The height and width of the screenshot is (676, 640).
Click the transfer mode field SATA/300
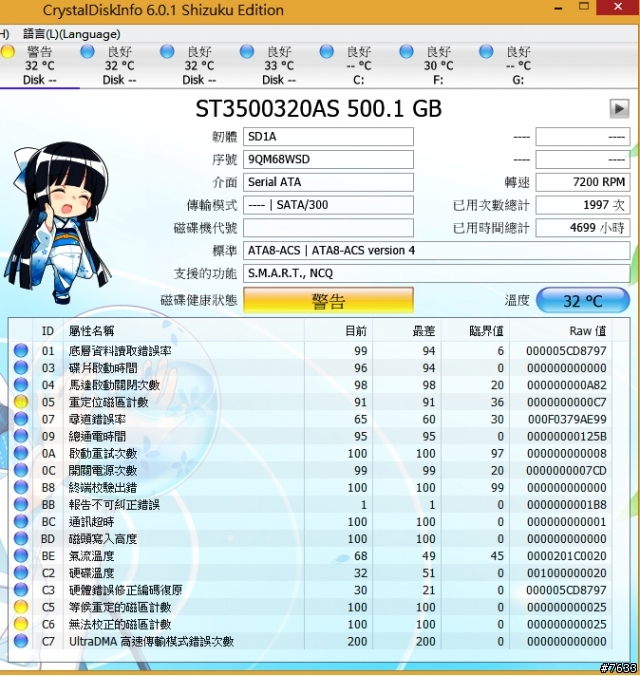pos(328,205)
